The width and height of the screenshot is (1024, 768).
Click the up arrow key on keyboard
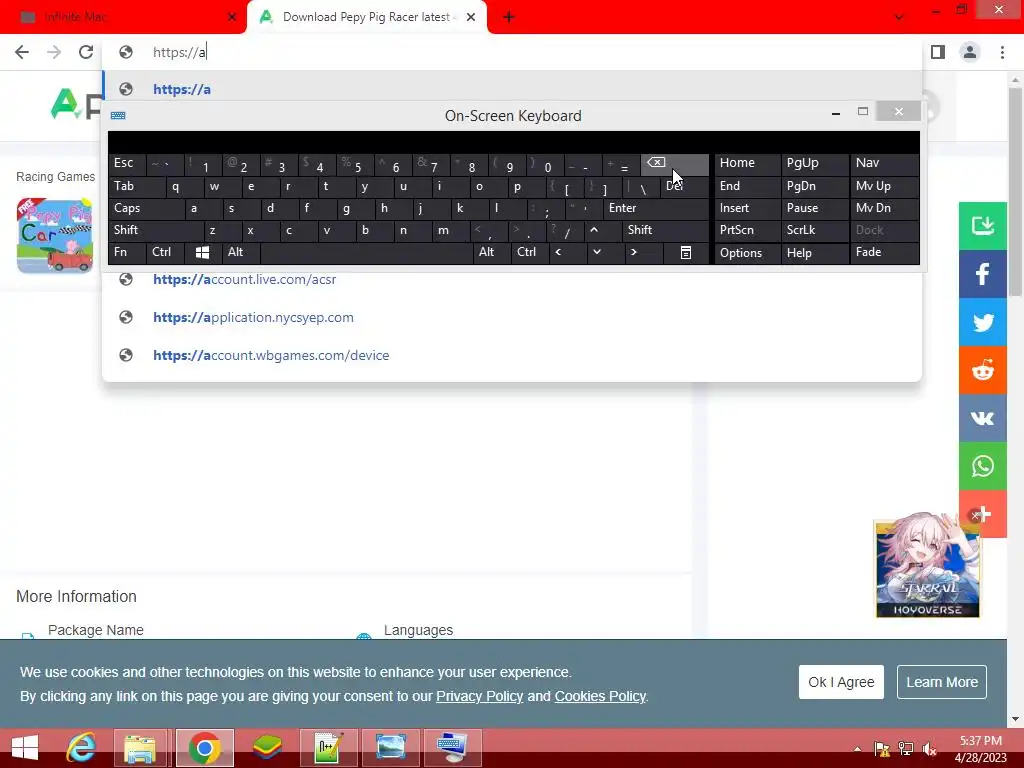594,230
